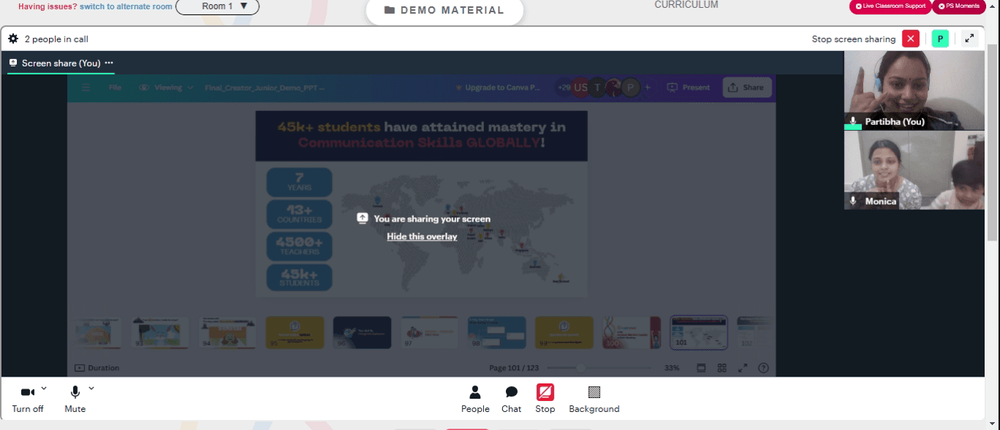The height and width of the screenshot is (430, 1000).
Task: Select slide thumbnail 100
Action: (631, 332)
